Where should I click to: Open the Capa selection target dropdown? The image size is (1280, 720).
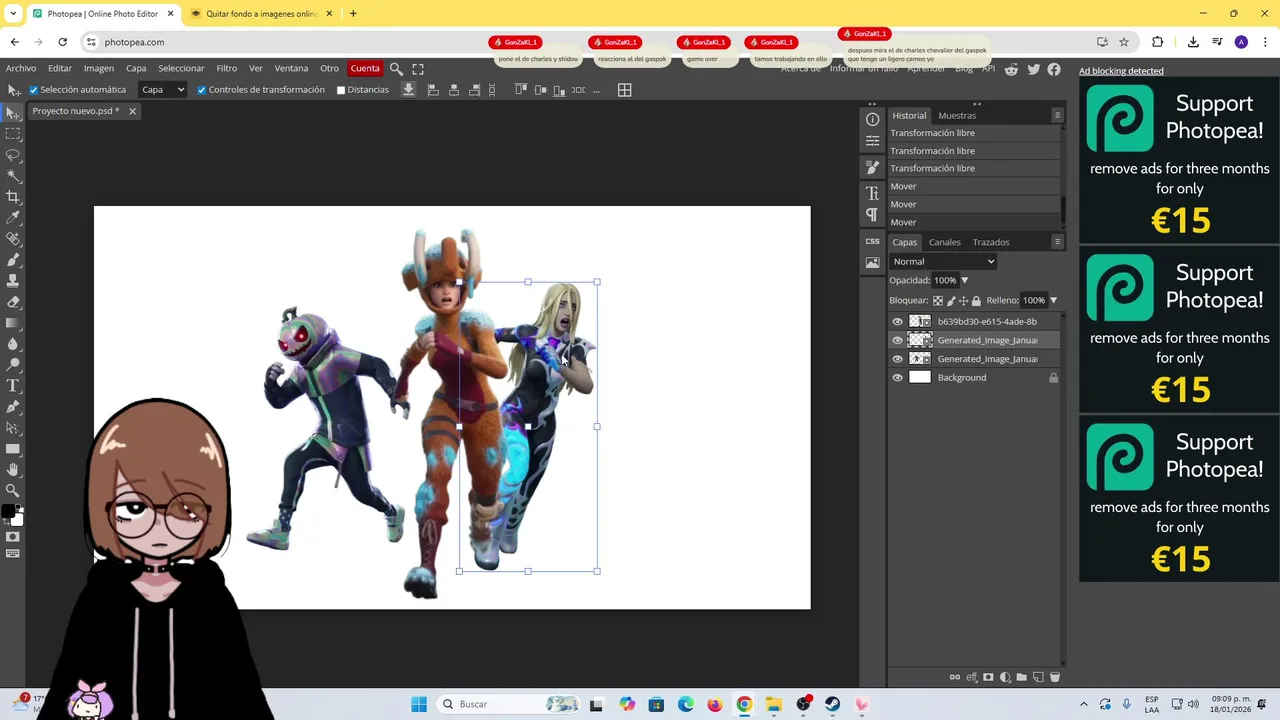pos(163,90)
